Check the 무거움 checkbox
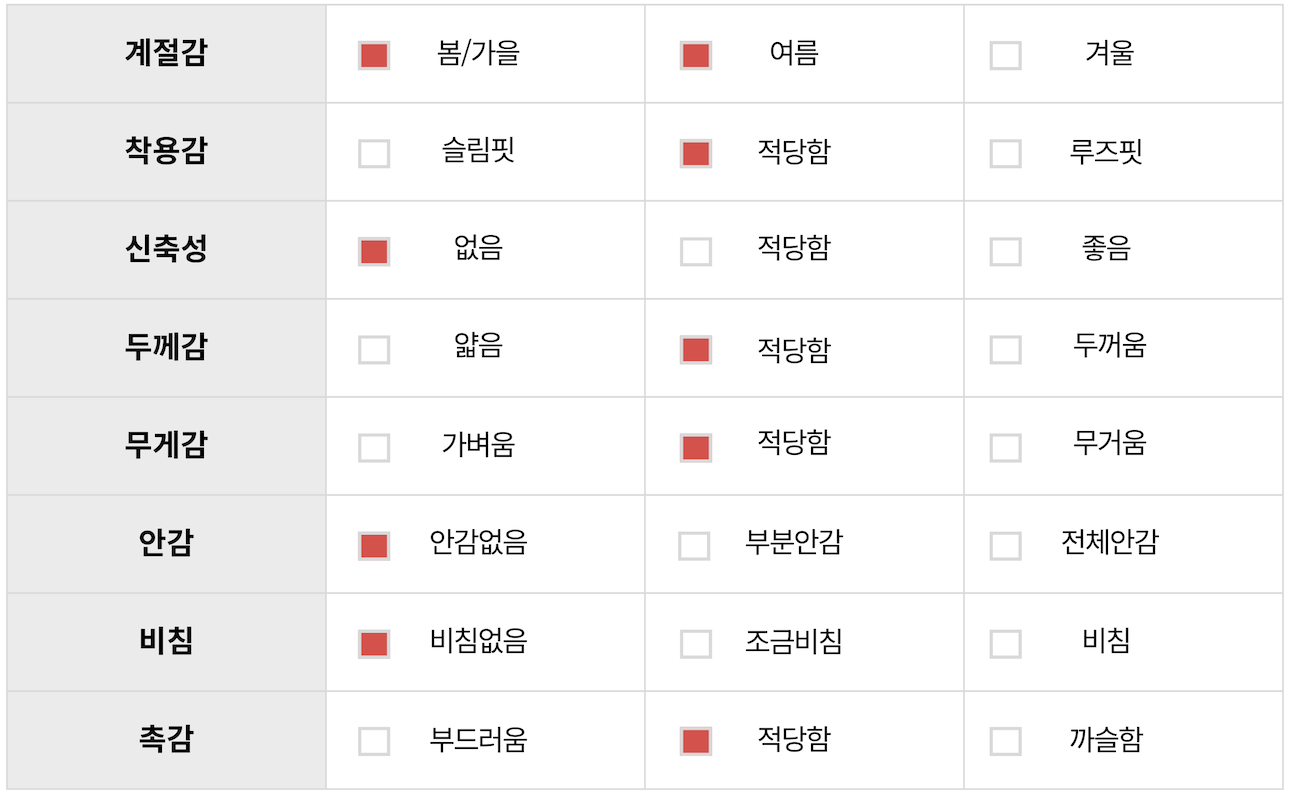Viewport: 1296px width, 798px height. tap(1005, 447)
